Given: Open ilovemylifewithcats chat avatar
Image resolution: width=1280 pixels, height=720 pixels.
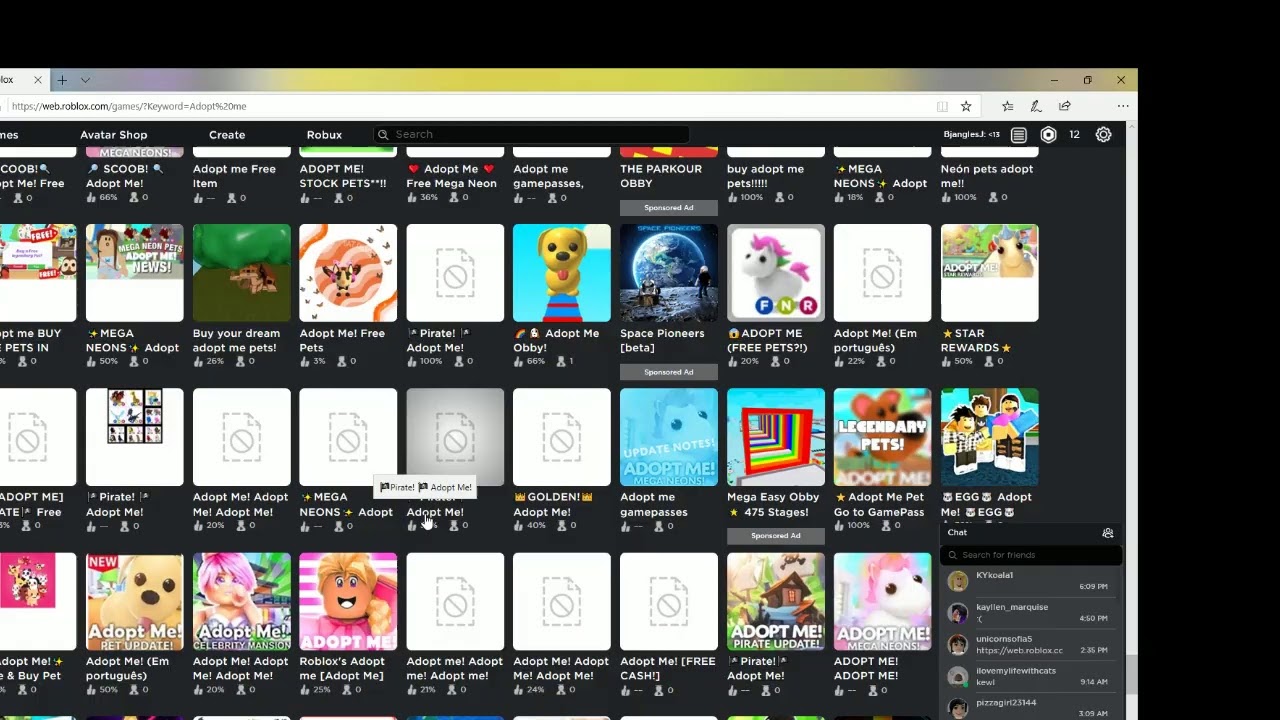Looking at the screenshot, I should [958, 677].
